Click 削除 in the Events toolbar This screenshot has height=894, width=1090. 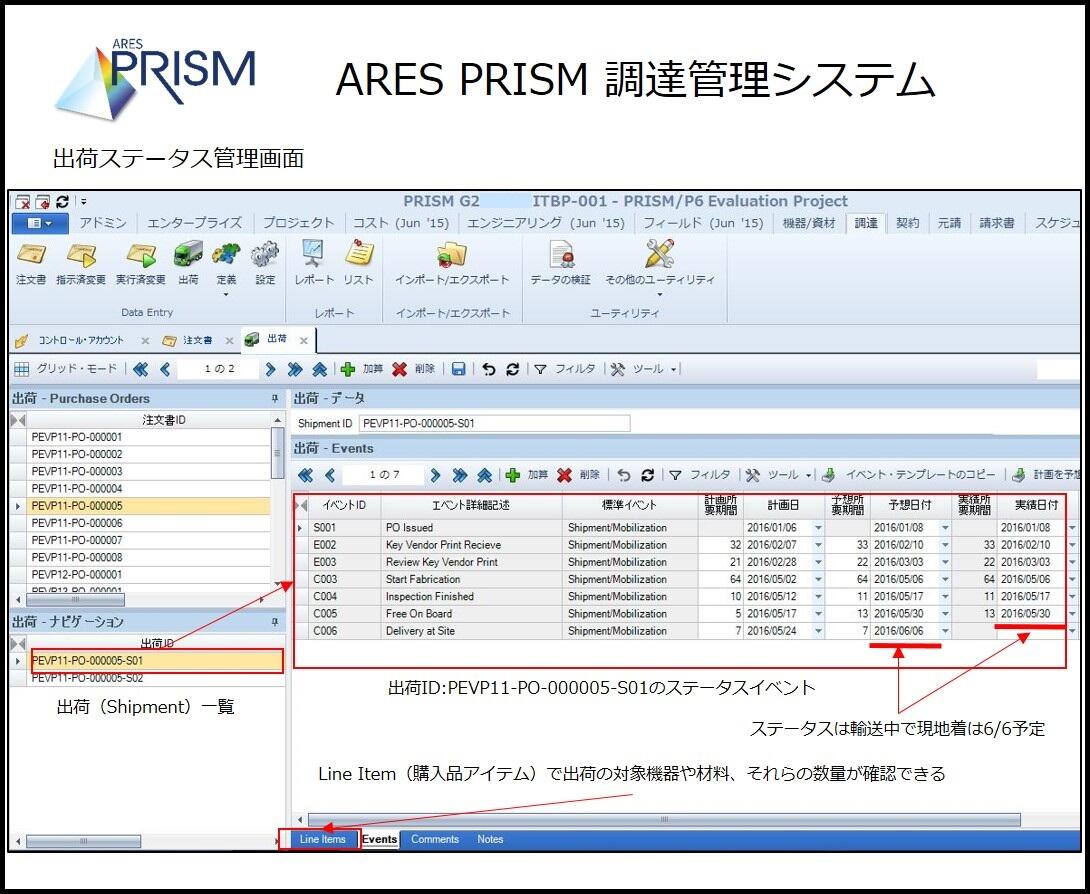tap(578, 476)
